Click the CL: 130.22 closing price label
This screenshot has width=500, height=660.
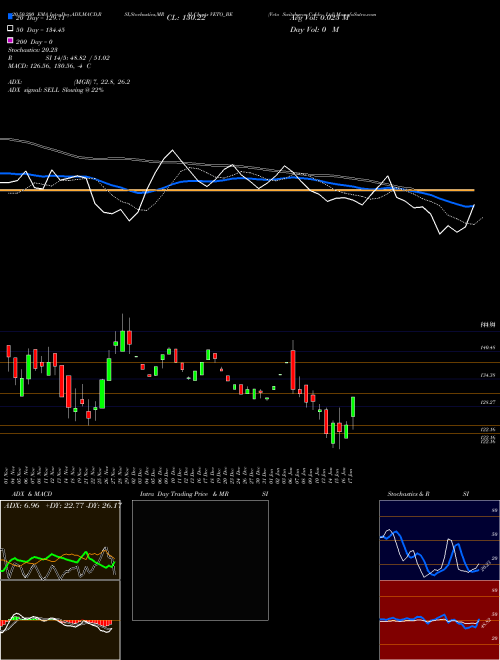(186, 18)
